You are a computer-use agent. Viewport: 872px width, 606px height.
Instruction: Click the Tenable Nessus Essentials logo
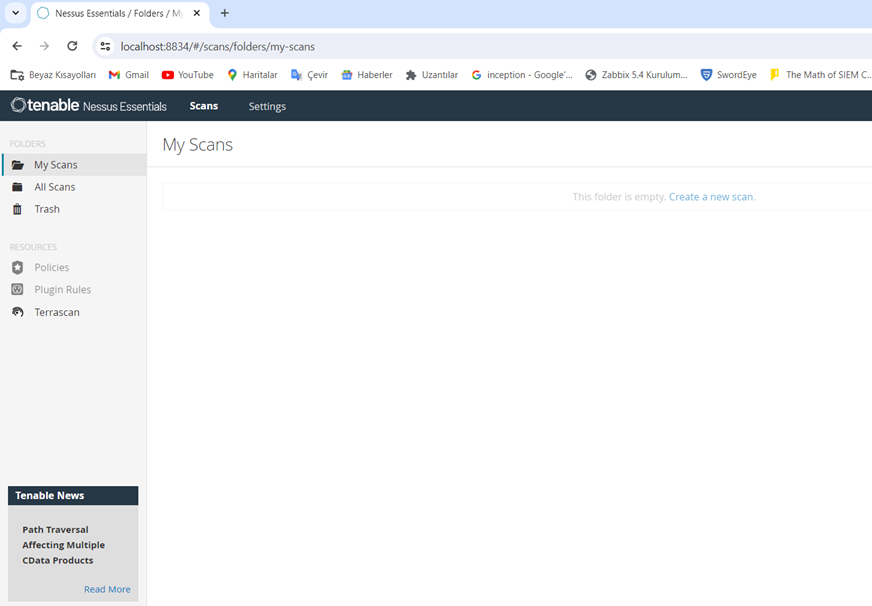pyautogui.click(x=89, y=106)
